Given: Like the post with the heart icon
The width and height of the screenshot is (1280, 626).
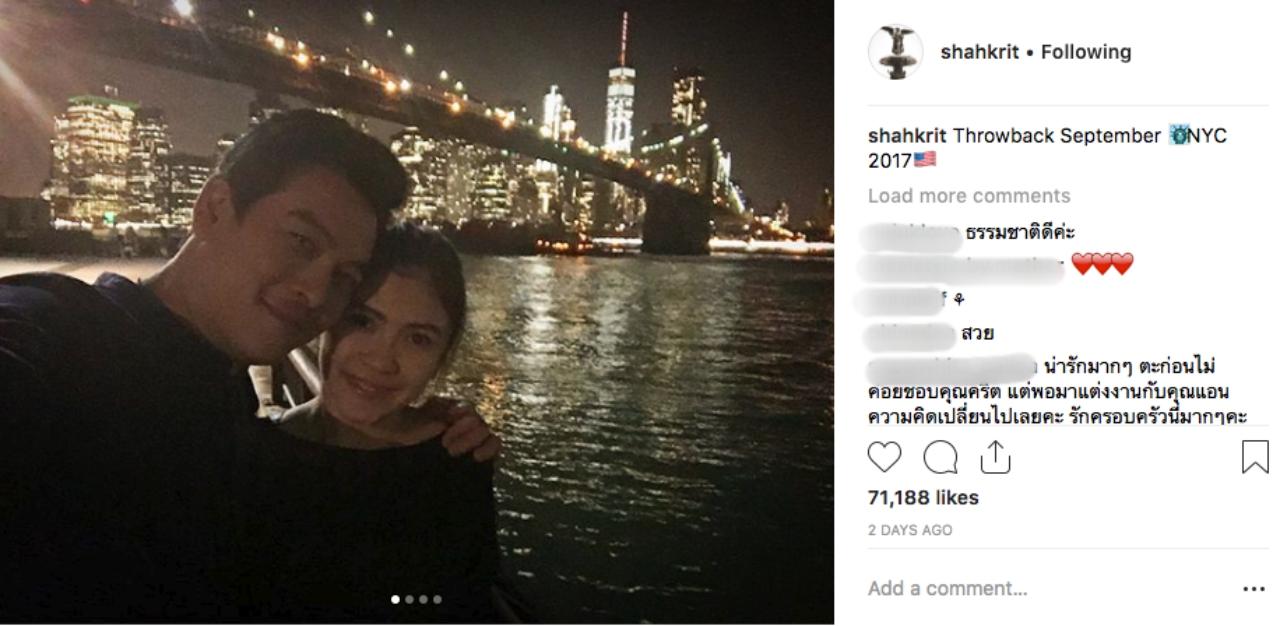Looking at the screenshot, I should [x=884, y=457].
